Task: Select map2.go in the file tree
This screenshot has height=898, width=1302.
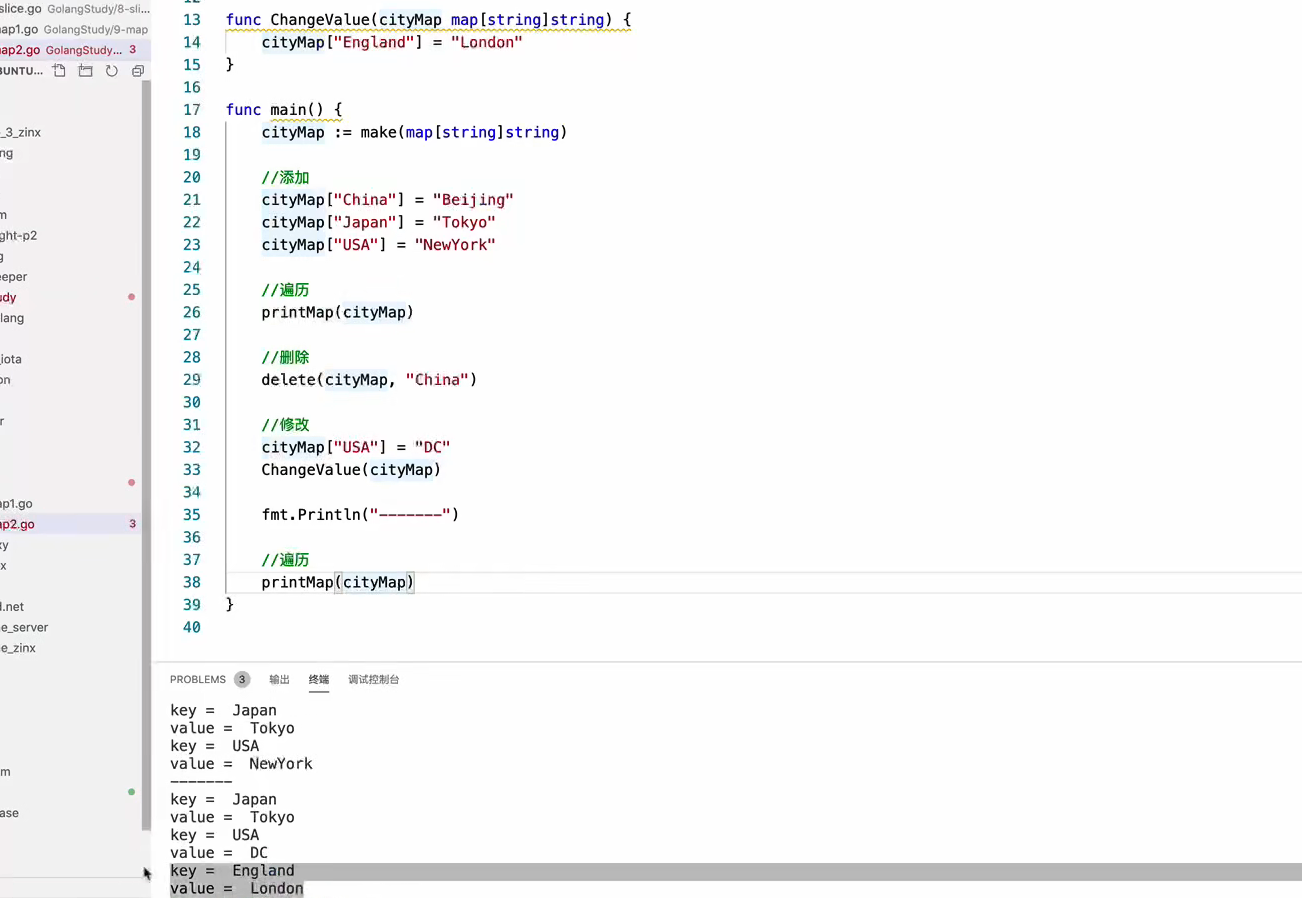Action: [x=18, y=524]
